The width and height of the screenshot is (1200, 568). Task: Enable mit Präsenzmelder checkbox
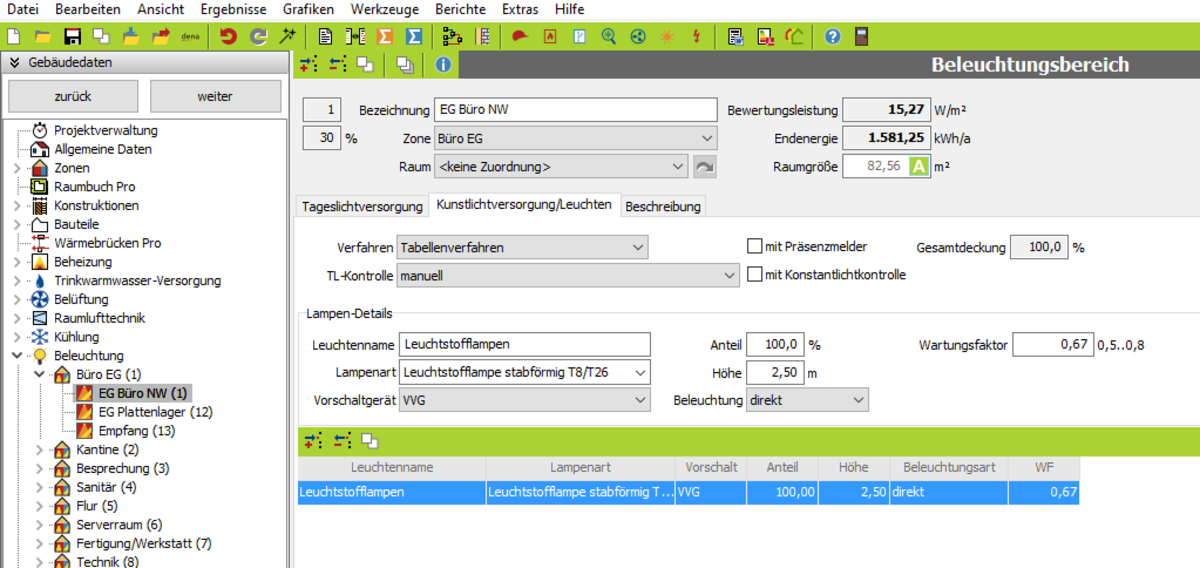pos(755,246)
